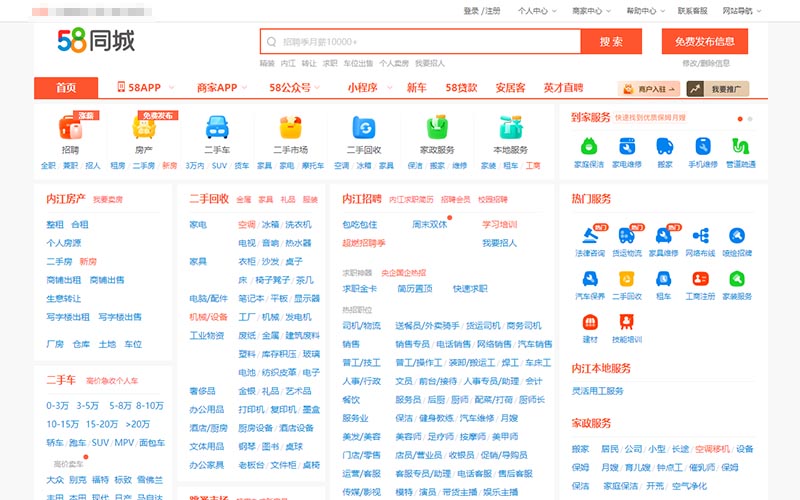
Task: Open the 求职金卡 link
Action: tap(360, 289)
